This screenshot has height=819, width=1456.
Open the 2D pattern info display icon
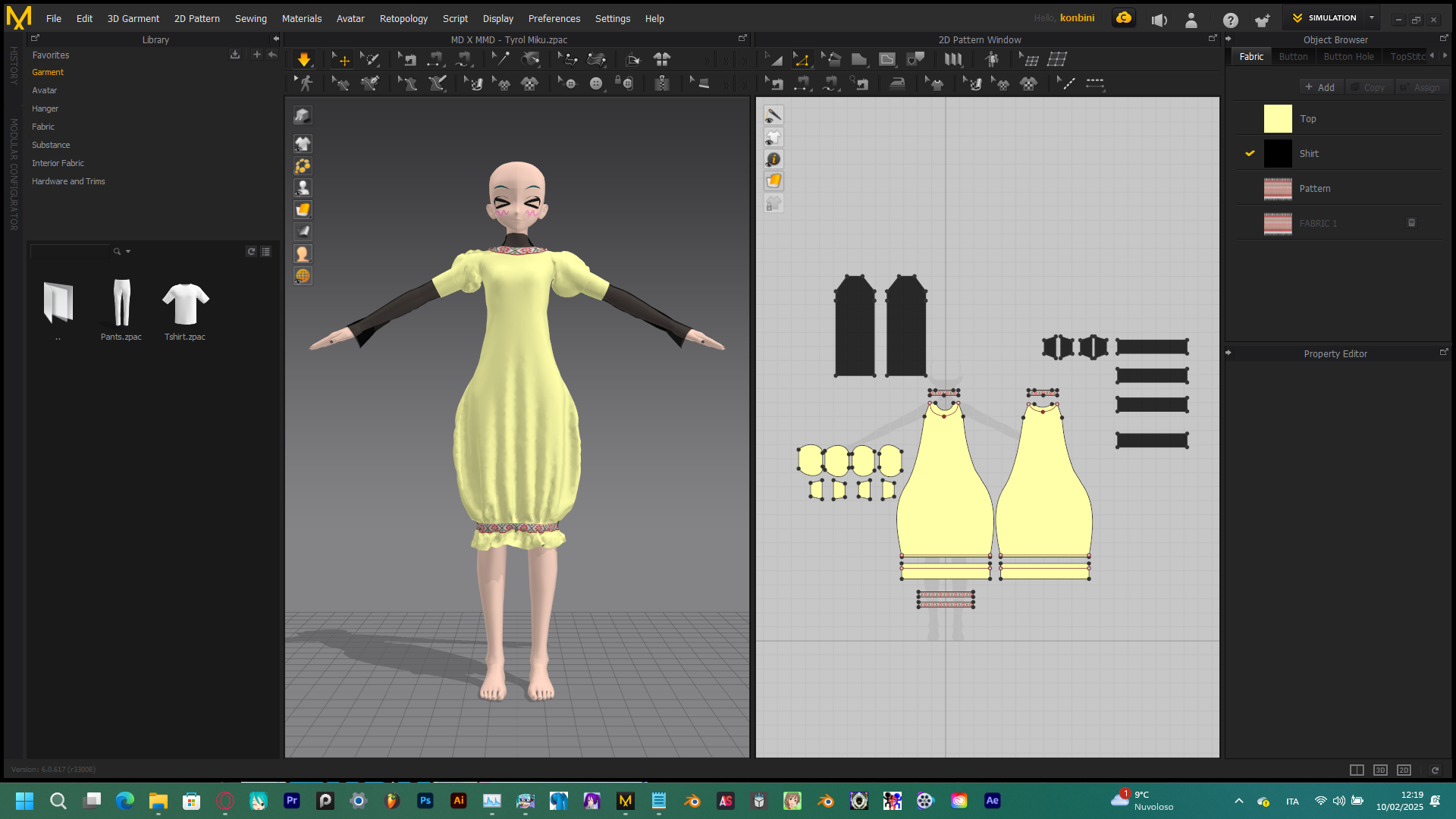[x=773, y=159]
